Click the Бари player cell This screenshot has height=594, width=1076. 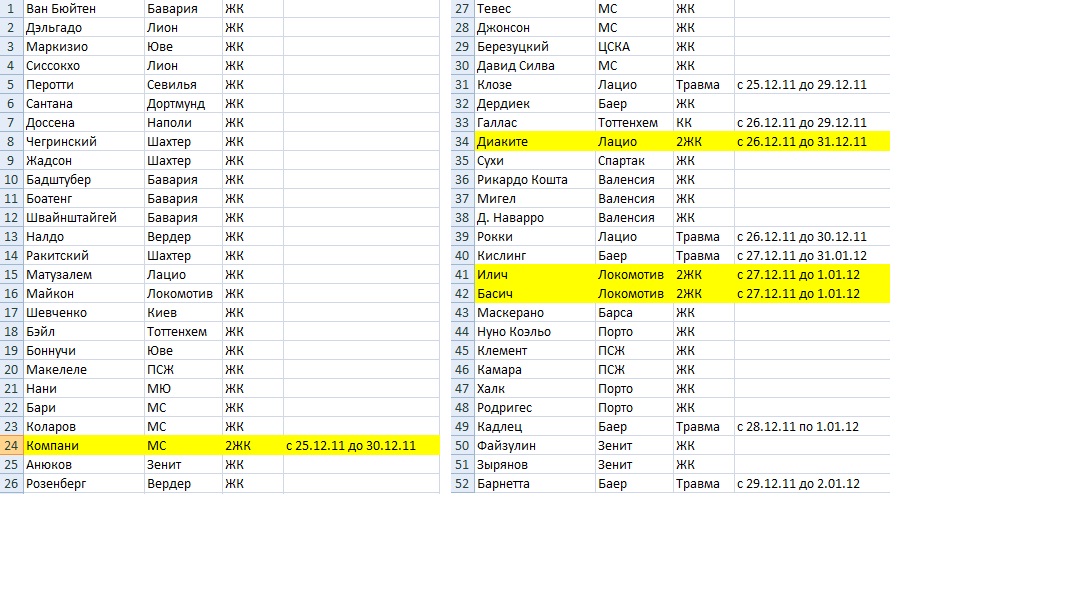tap(84, 407)
